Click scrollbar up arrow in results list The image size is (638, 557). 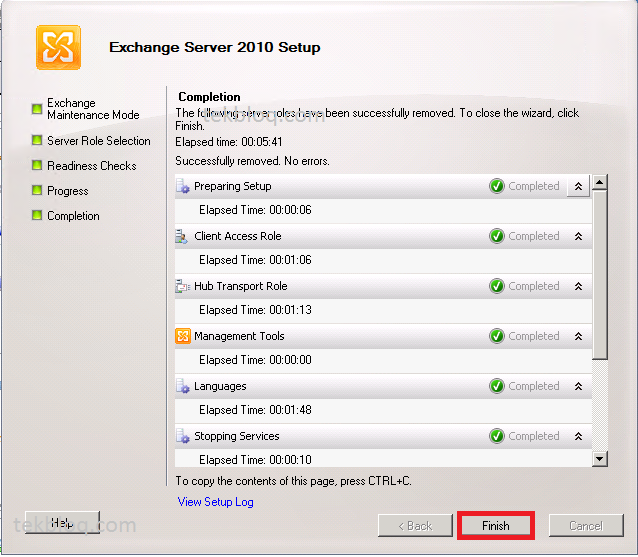pyautogui.click(x=600, y=182)
